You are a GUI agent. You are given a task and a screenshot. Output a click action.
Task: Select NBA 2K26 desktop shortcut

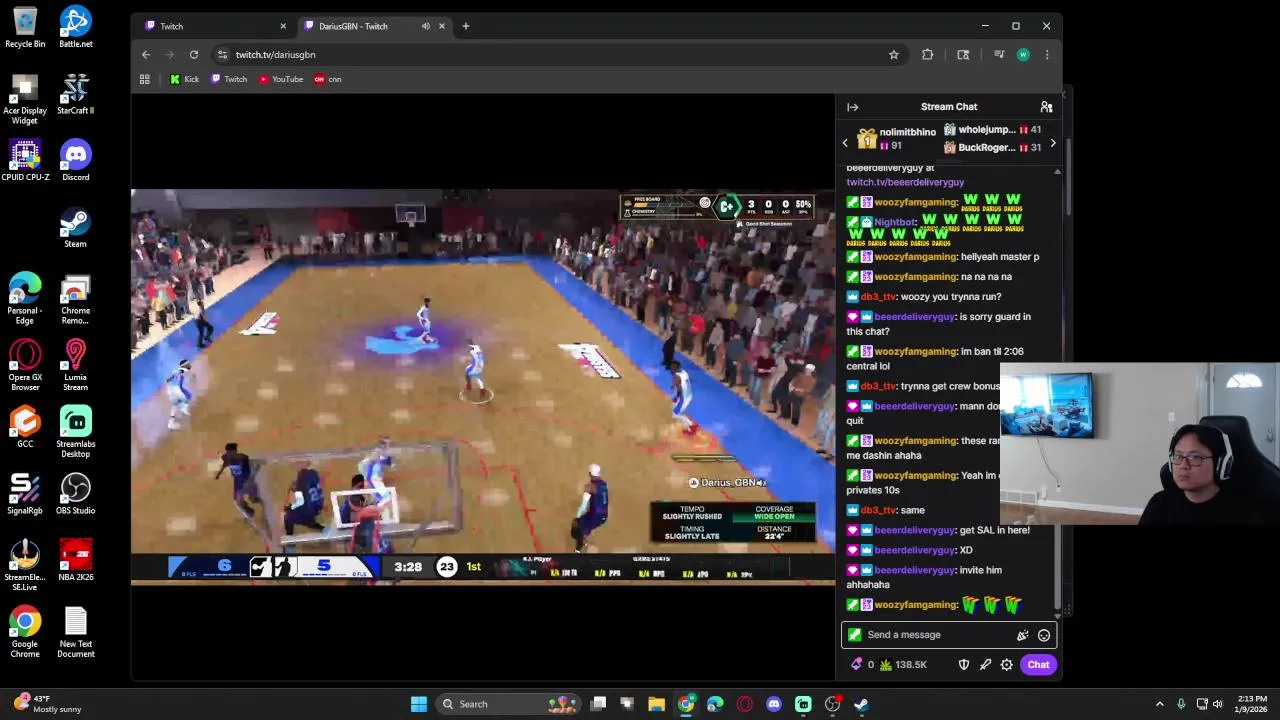point(76,561)
